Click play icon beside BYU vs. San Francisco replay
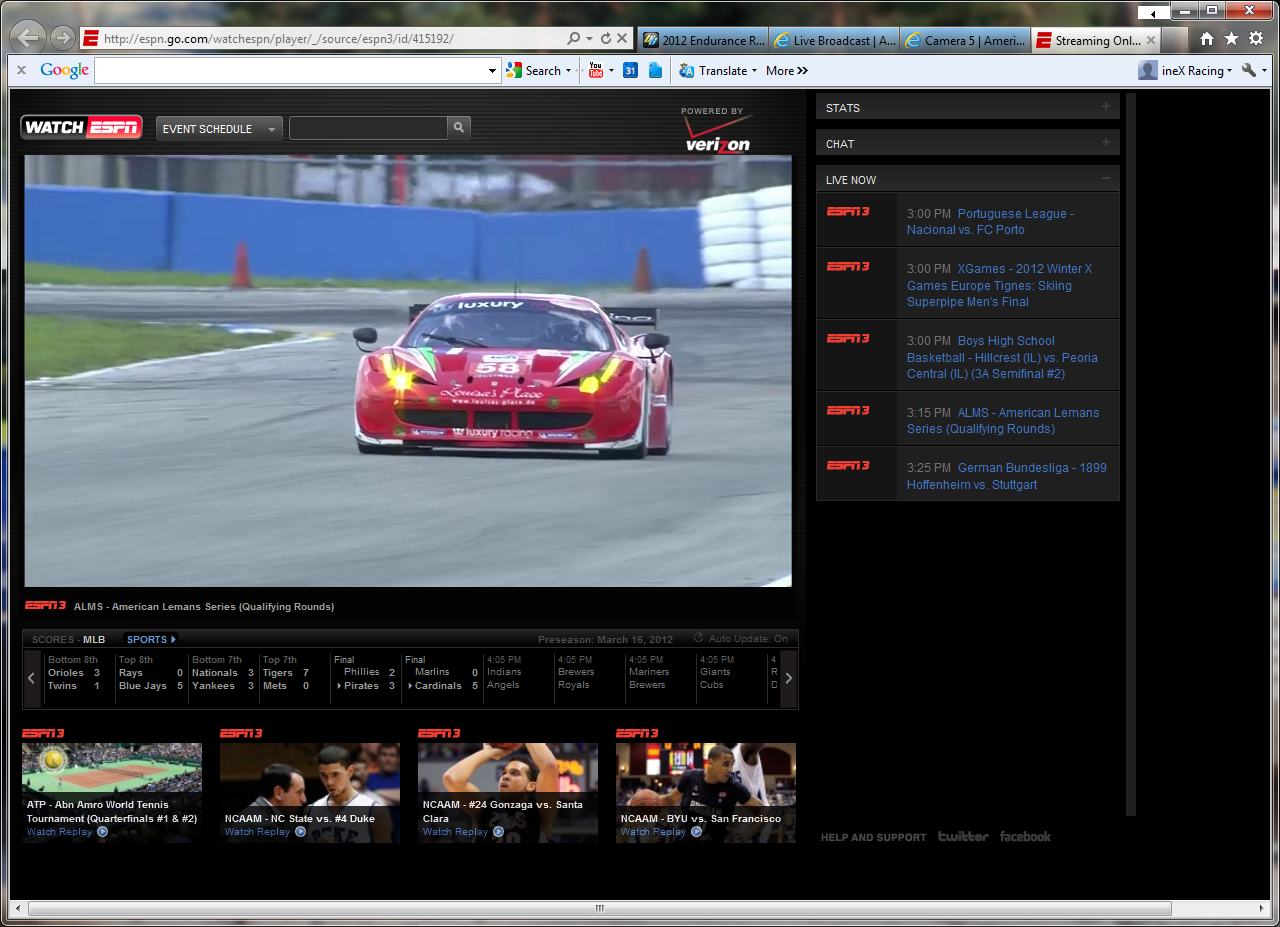Screen dimensions: 1280x927 (x=697, y=832)
